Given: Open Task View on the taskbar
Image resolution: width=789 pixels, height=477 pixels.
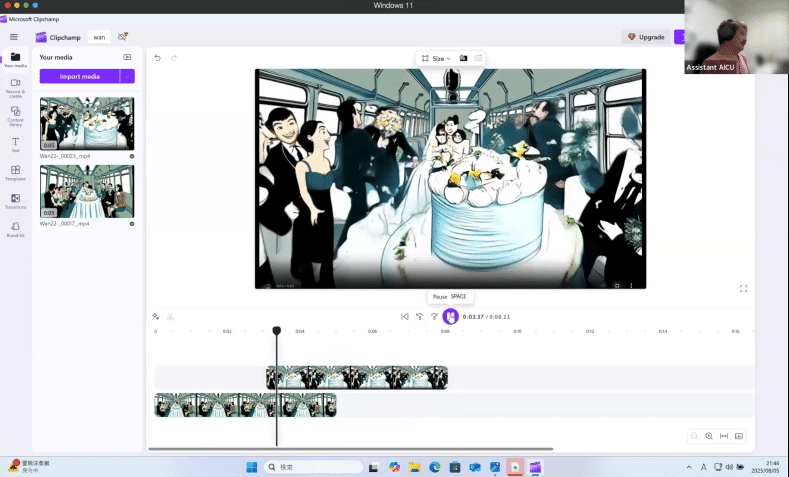Looking at the screenshot, I should (x=373, y=467).
